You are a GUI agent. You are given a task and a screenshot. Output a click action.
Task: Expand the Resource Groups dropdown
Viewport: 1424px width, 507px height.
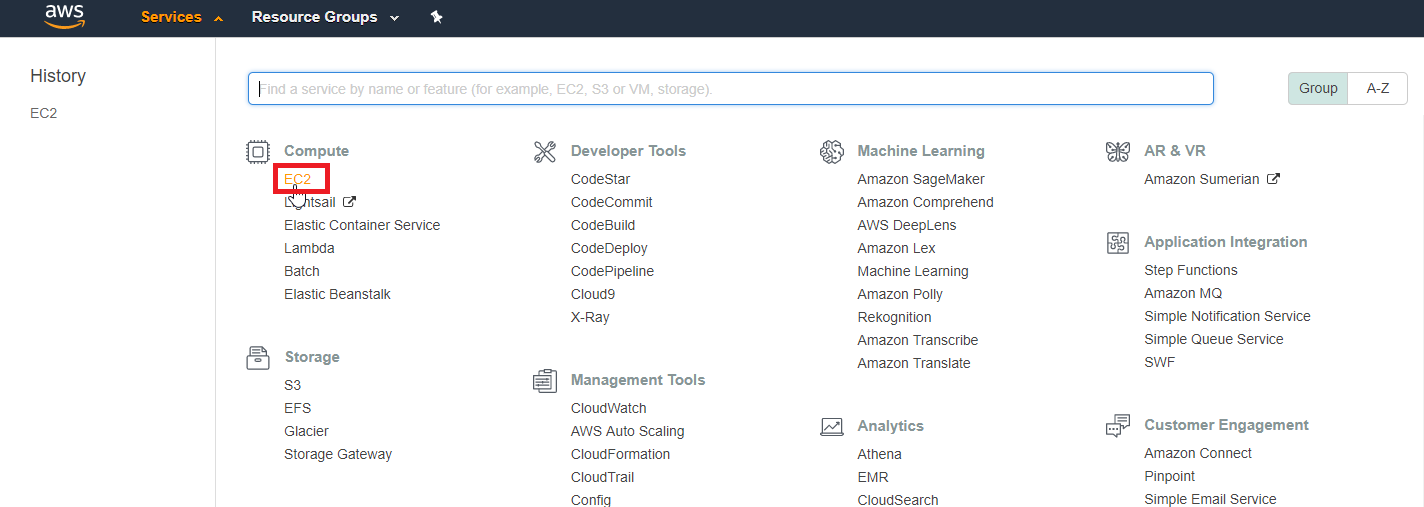click(325, 17)
